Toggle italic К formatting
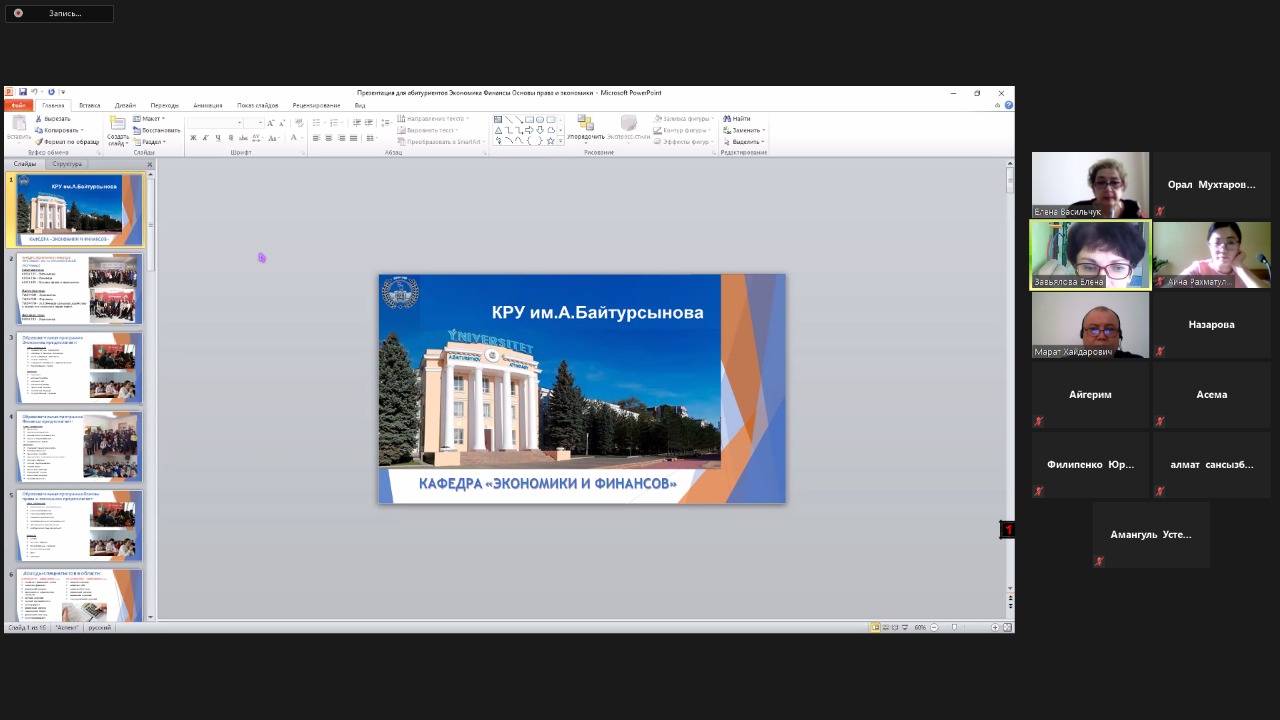 [205, 138]
